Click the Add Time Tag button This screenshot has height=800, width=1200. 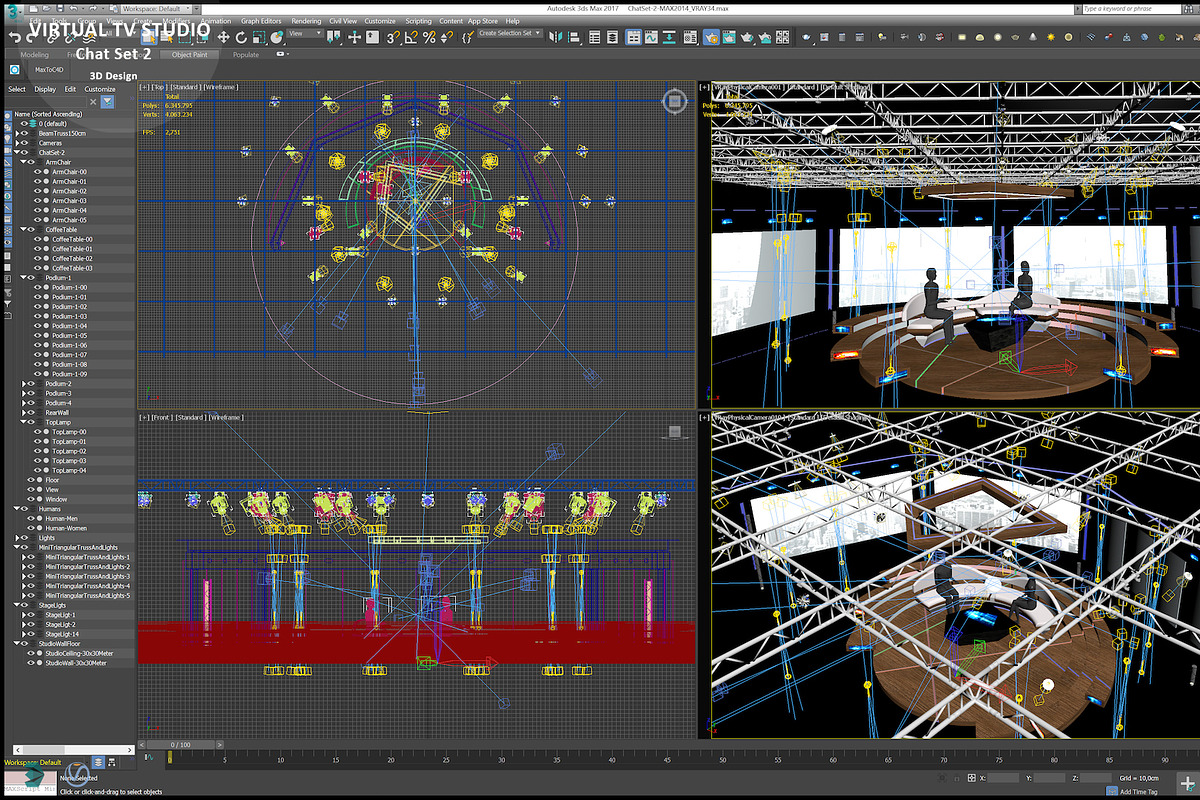point(1142,791)
